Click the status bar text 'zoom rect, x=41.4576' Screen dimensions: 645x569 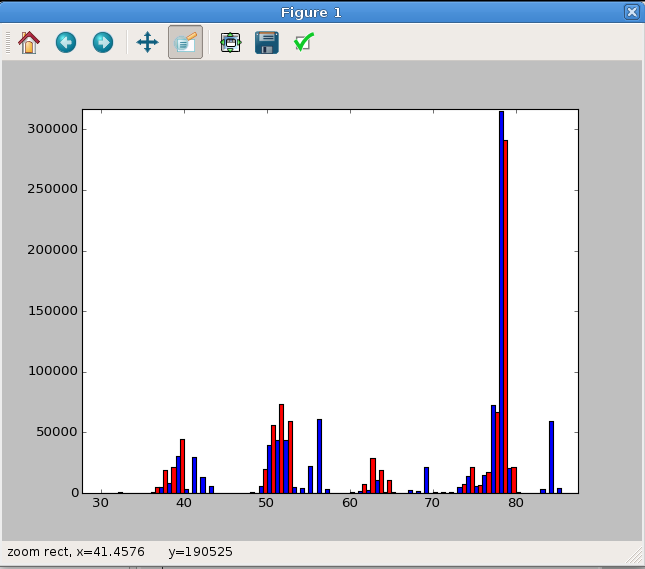pos(76,552)
